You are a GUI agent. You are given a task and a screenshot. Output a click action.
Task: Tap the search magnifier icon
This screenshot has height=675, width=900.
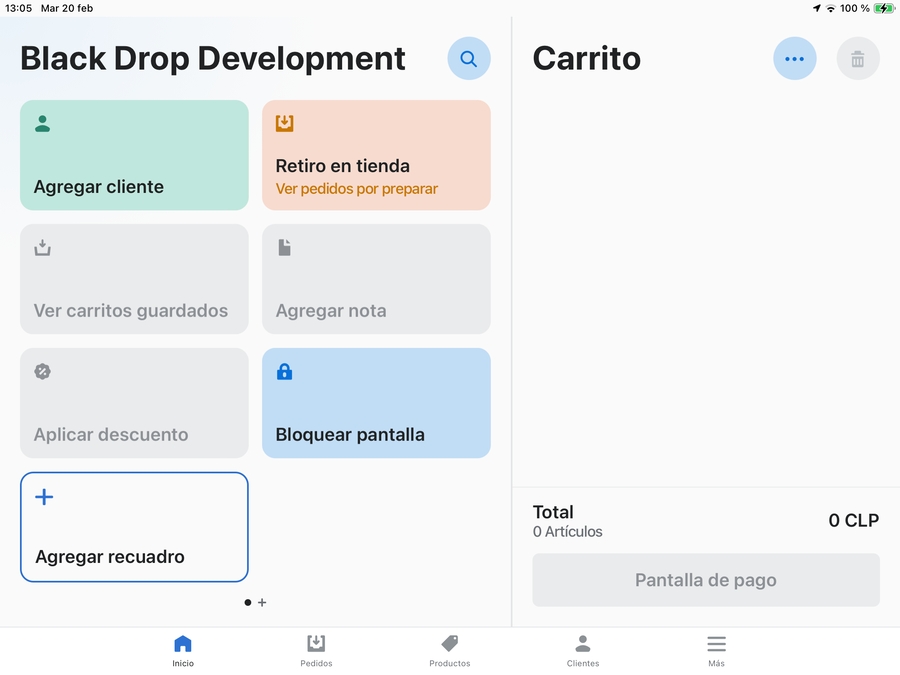[468, 59]
